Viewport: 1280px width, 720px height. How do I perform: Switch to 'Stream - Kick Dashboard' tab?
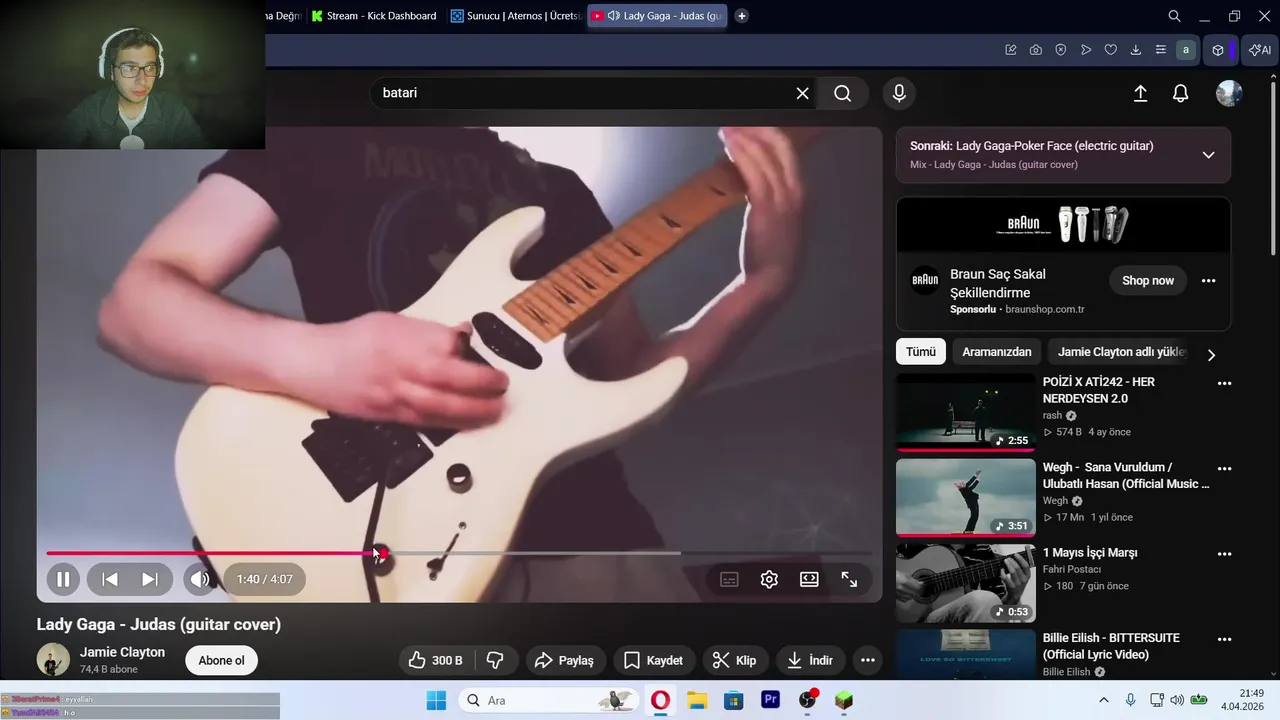coord(374,16)
